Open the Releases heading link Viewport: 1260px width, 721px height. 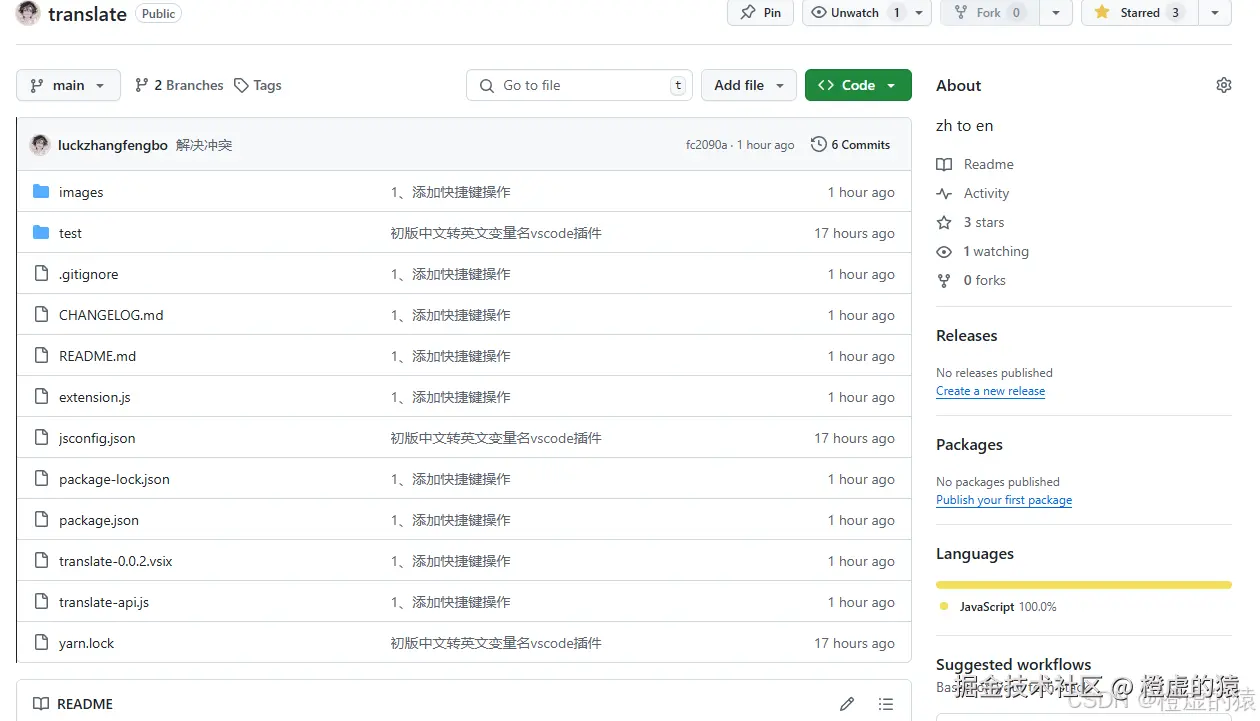pyautogui.click(x=967, y=336)
